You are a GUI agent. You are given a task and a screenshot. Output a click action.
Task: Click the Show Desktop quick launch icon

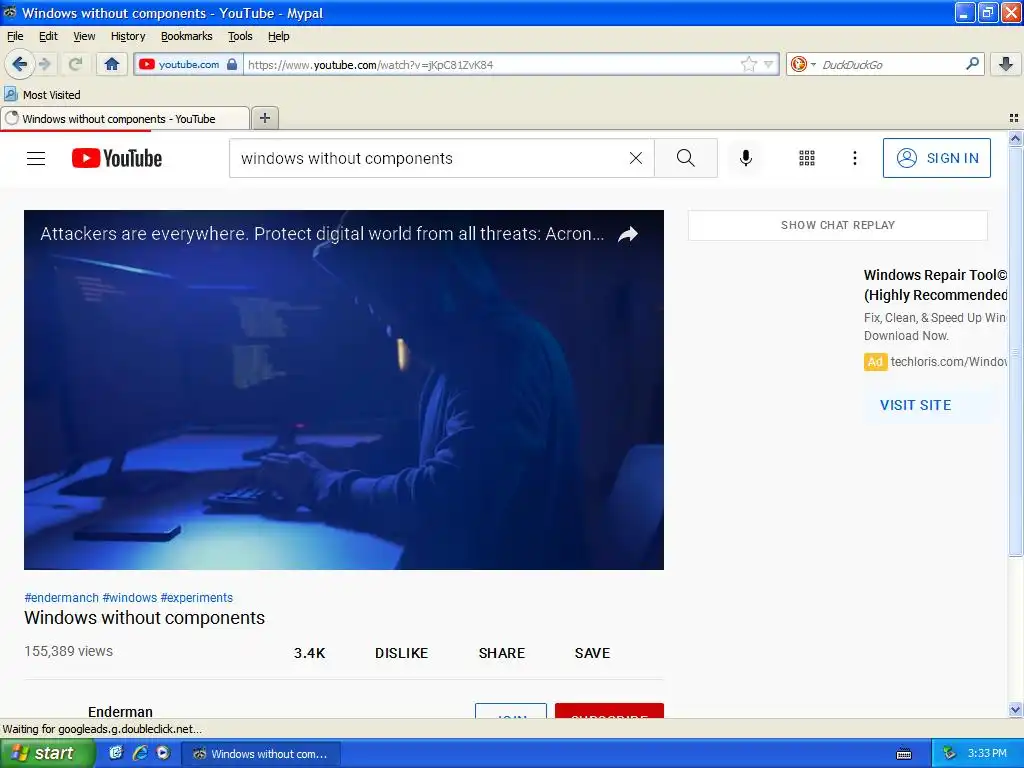coord(116,753)
